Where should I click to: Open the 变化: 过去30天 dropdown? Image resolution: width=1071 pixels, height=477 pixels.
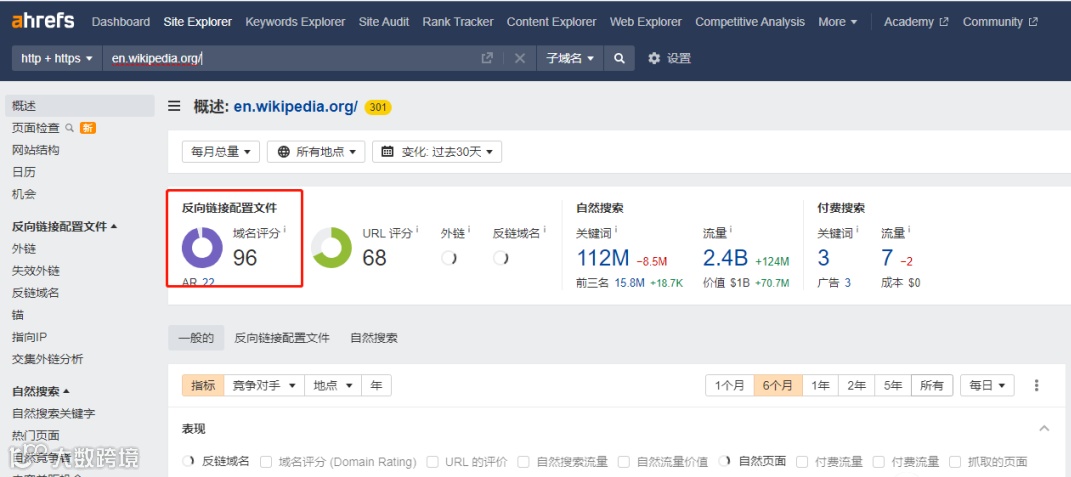437,152
